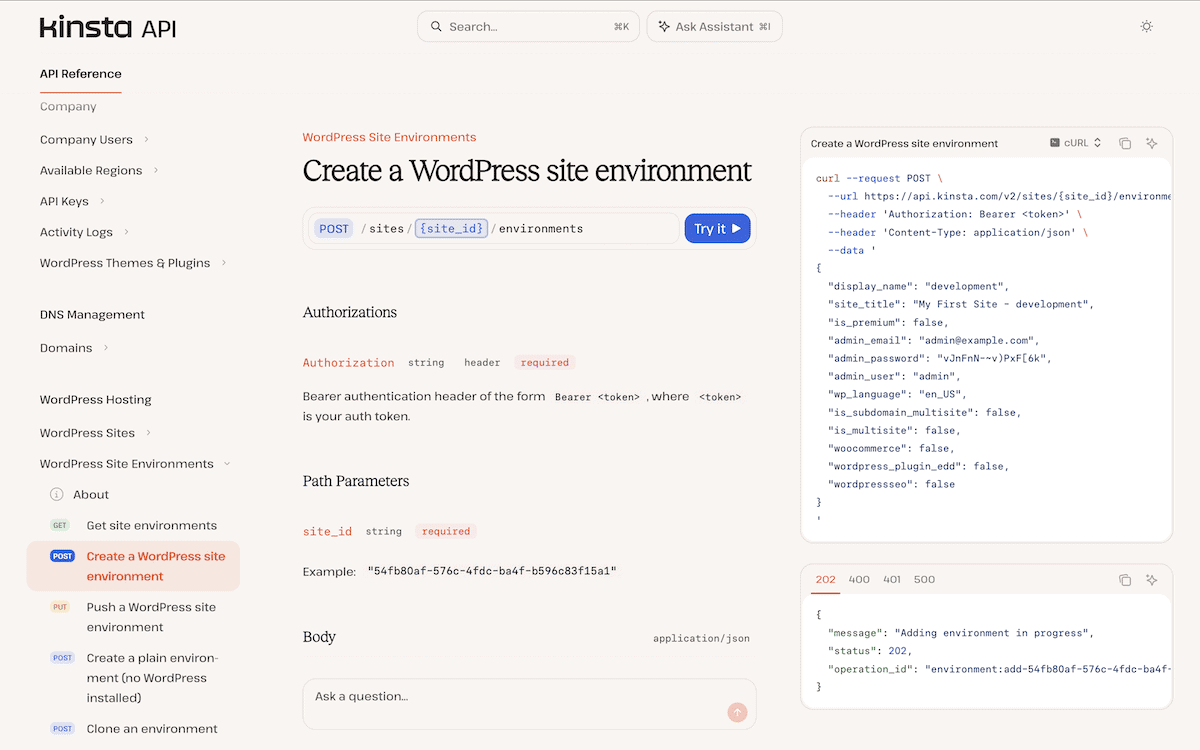Click the site_id example UUID value
The height and width of the screenshot is (750, 1200).
[492, 571]
